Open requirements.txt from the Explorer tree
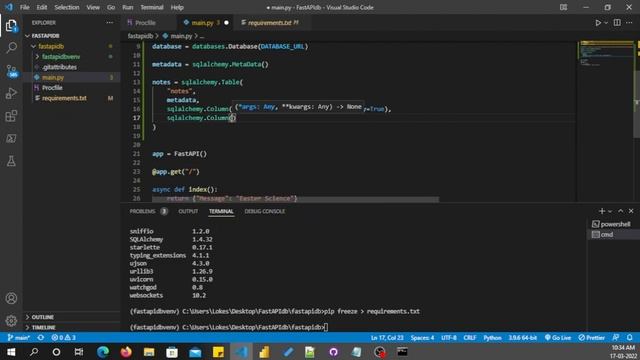Screen dimensions: 640x360 [x=64, y=98]
